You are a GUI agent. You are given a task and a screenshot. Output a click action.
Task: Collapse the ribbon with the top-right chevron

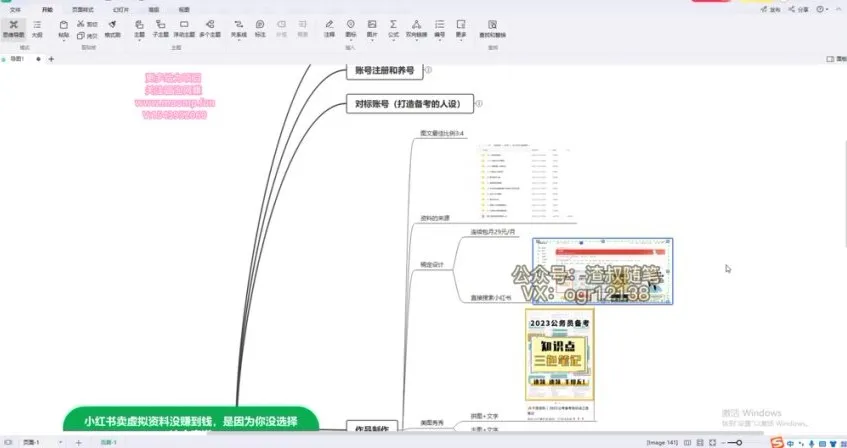coord(839,8)
